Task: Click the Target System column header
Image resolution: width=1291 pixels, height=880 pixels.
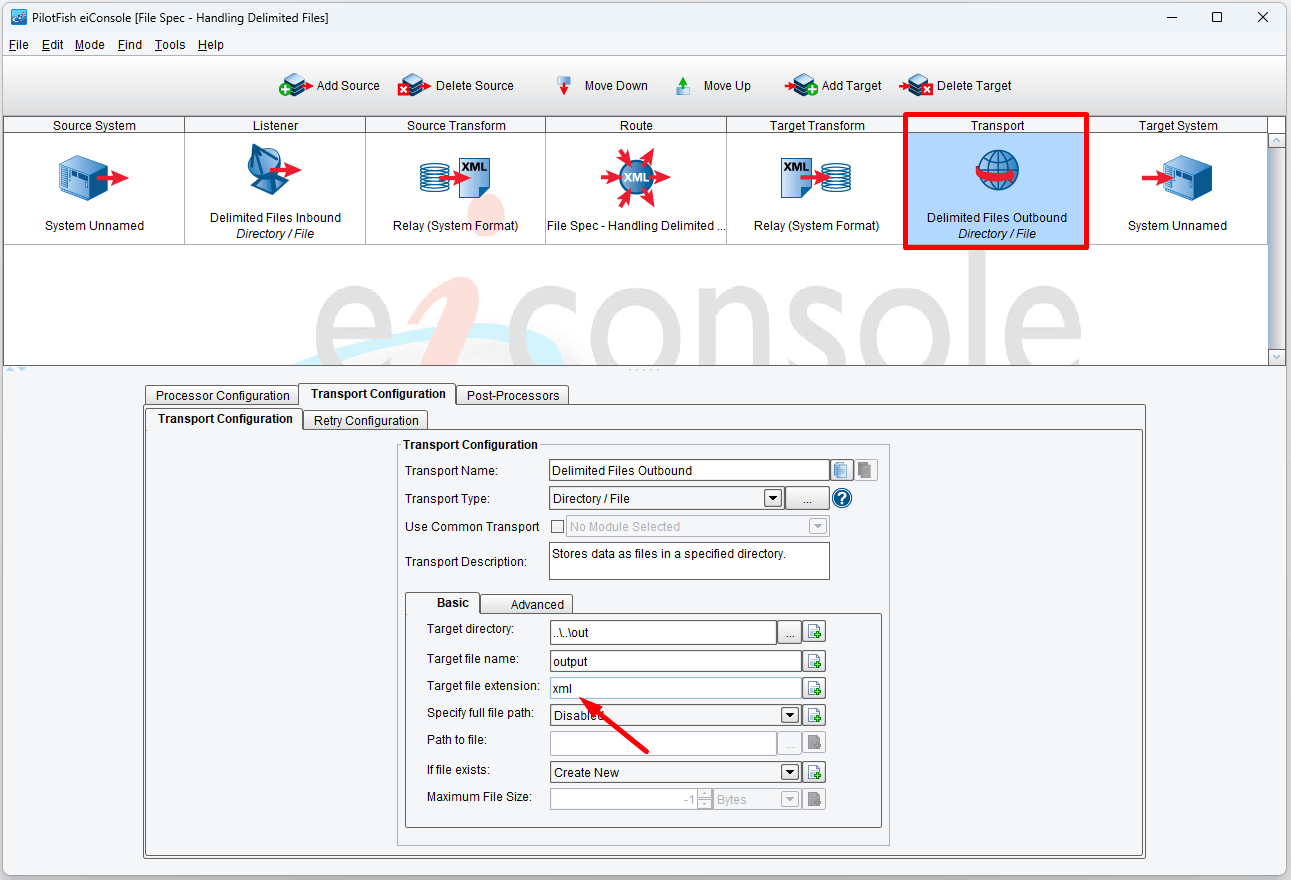Action: (x=1178, y=125)
